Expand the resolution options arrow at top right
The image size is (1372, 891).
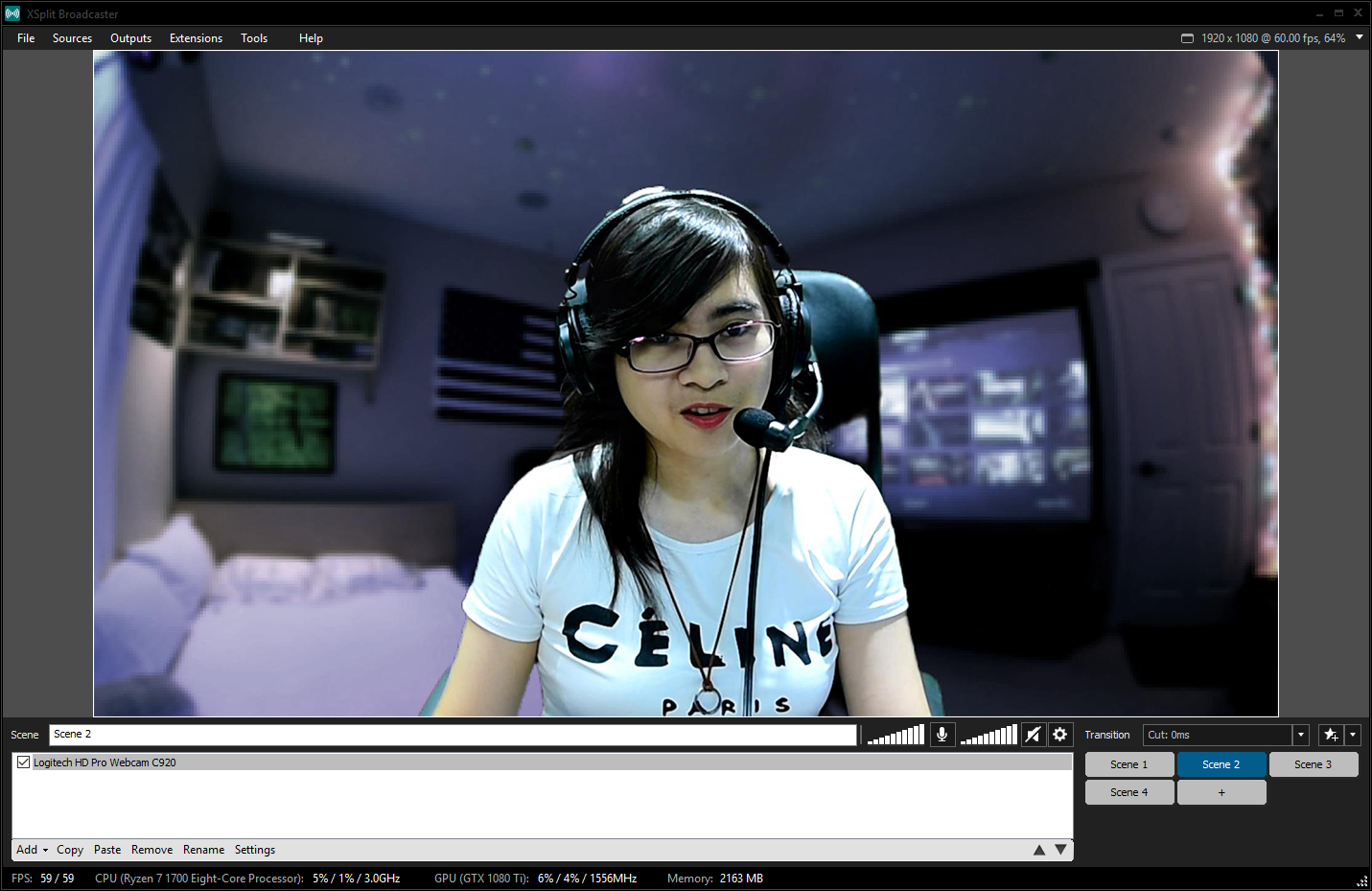pyautogui.click(x=1360, y=37)
